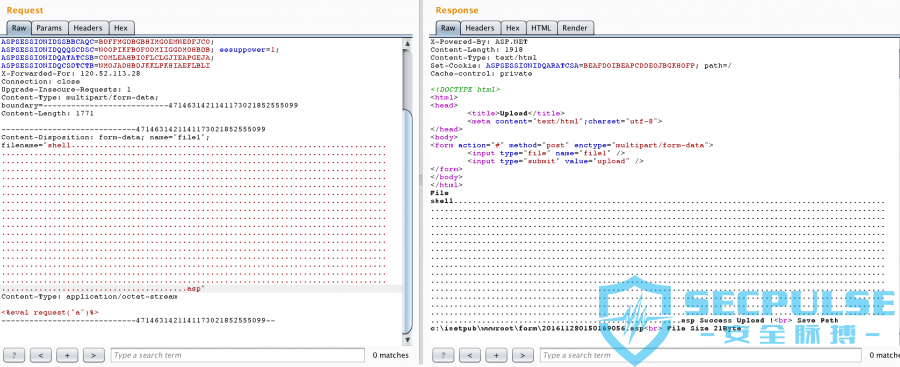The image size is (900, 367).
Task: Click the '<title>Upload</title>' line
Action: tap(516, 114)
